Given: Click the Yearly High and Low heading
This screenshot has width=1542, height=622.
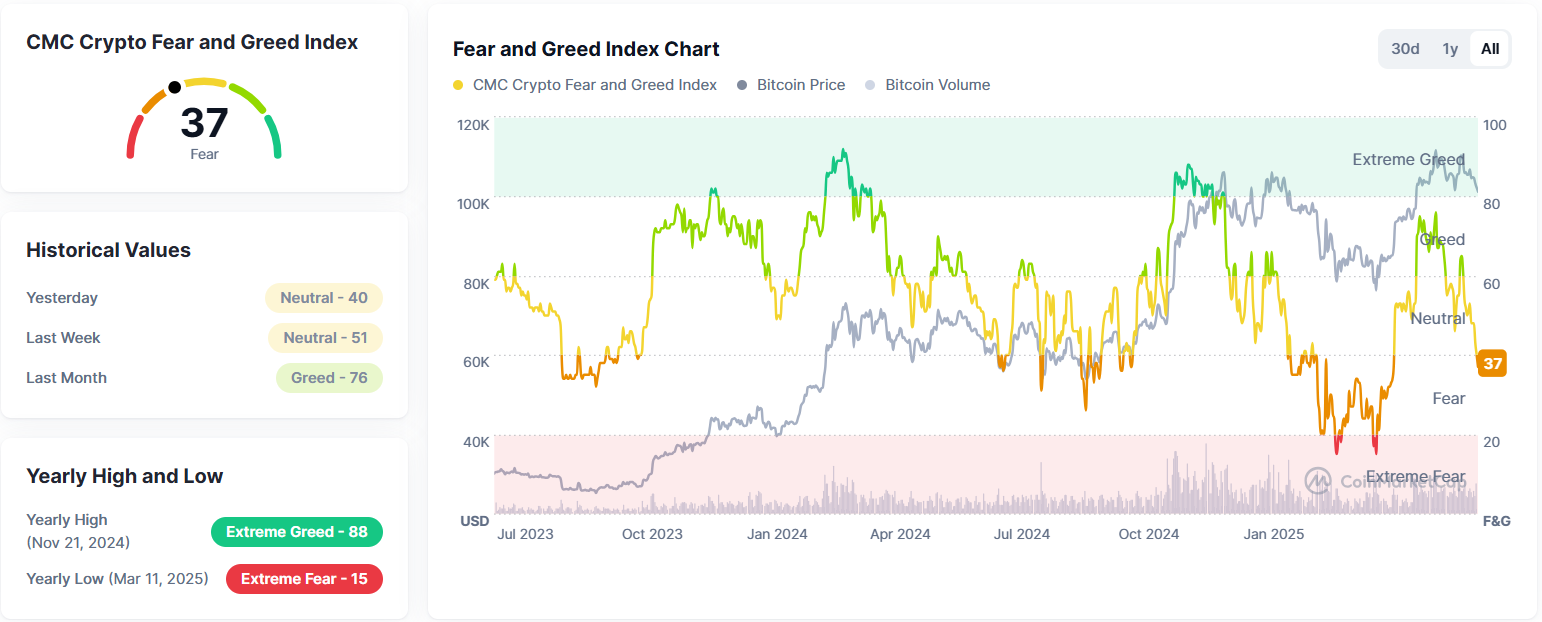Looking at the screenshot, I should [124, 476].
